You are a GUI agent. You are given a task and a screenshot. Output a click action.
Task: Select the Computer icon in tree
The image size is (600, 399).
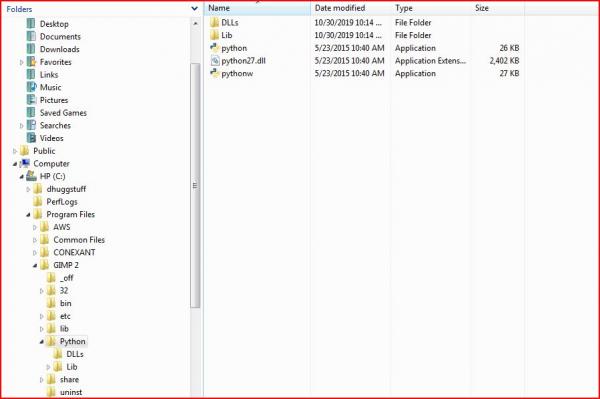(x=25, y=163)
